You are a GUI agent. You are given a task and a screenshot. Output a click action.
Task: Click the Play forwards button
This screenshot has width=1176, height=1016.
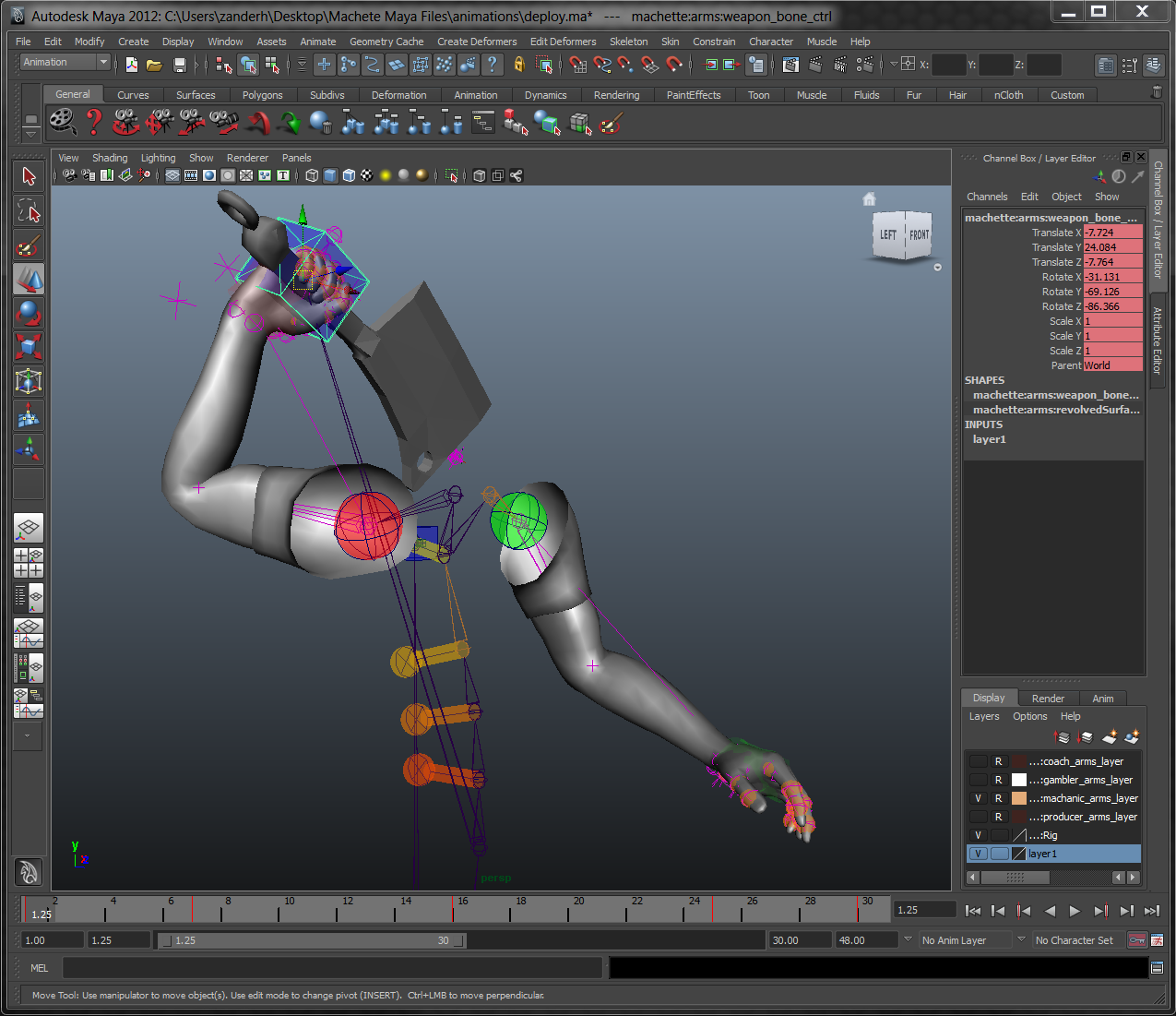click(x=1075, y=911)
